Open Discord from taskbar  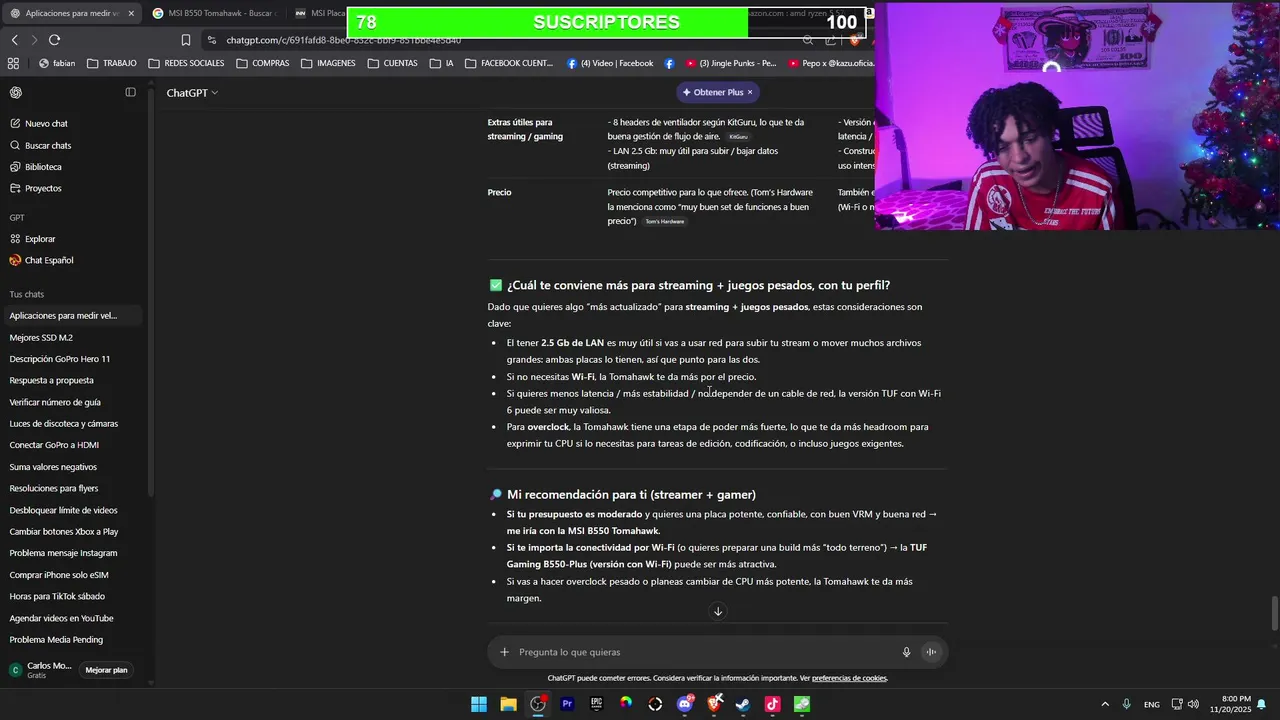pyautogui.click(x=685, y=704)
